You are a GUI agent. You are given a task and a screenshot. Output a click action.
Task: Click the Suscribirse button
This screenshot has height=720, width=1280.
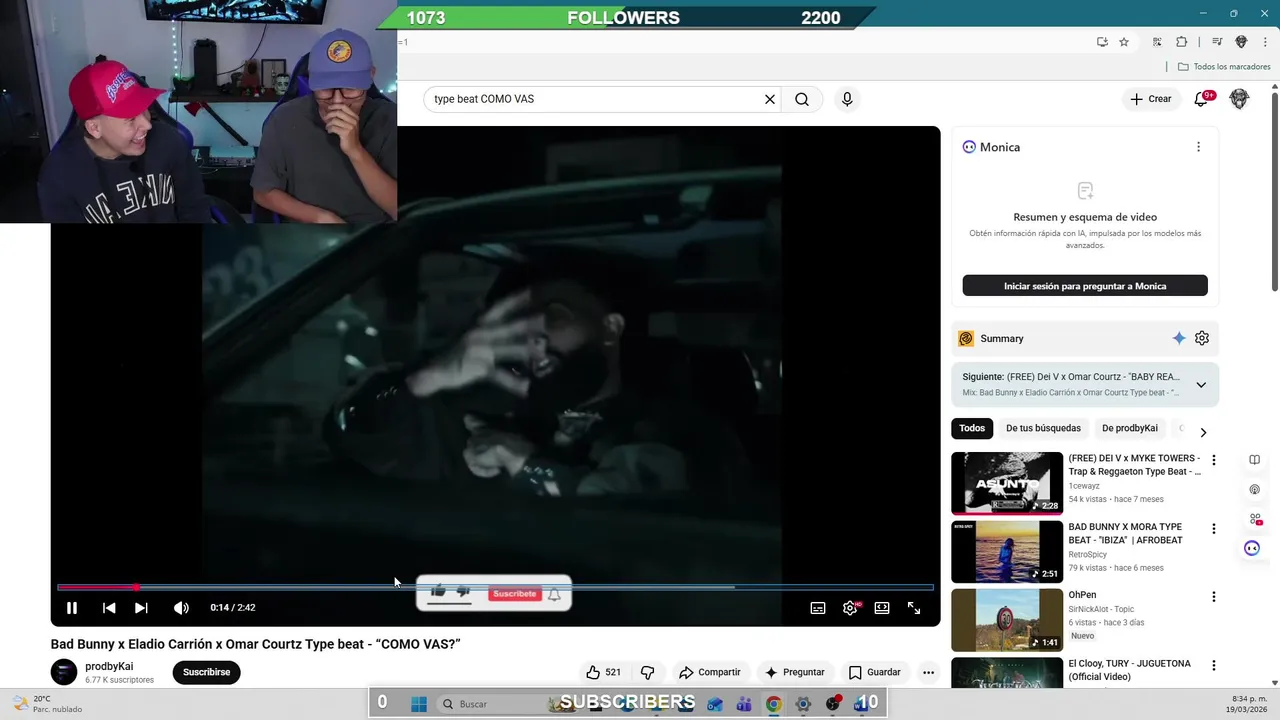206,672
